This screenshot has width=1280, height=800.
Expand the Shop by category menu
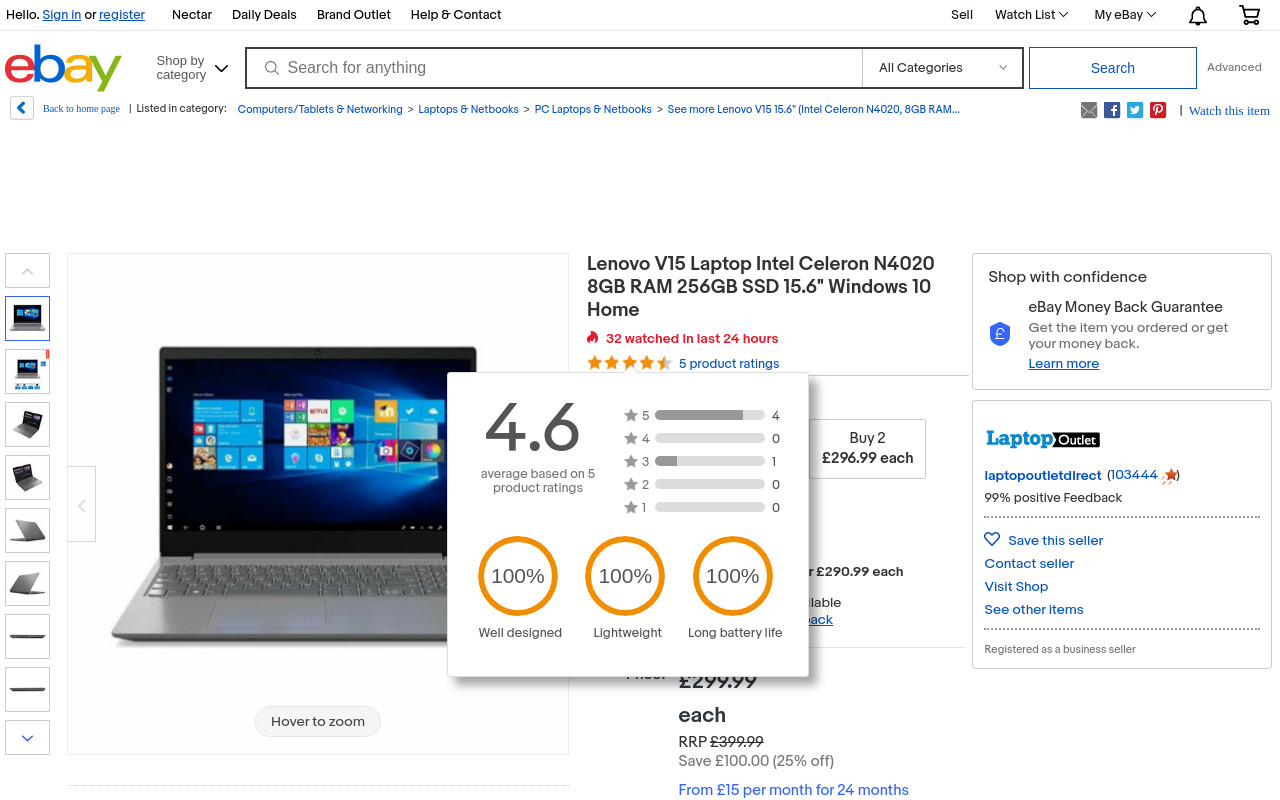point(192,68)
